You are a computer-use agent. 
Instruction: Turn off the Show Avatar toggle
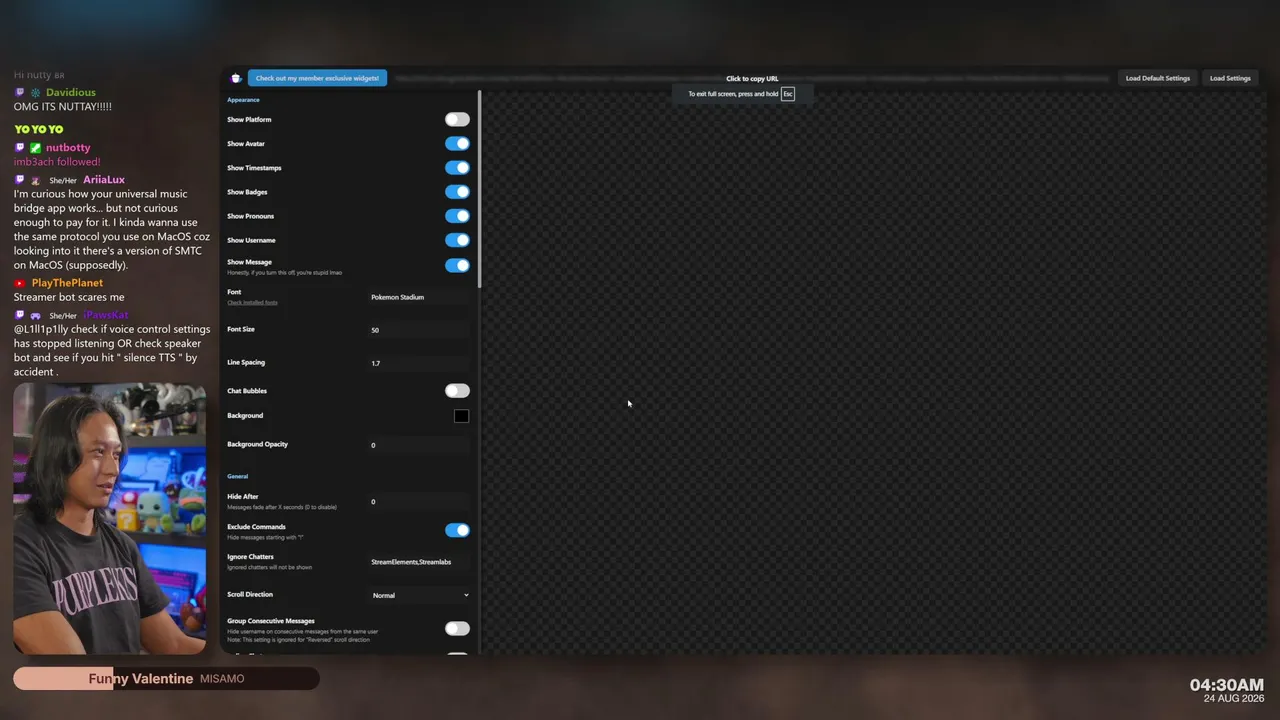tap(457, 144)
